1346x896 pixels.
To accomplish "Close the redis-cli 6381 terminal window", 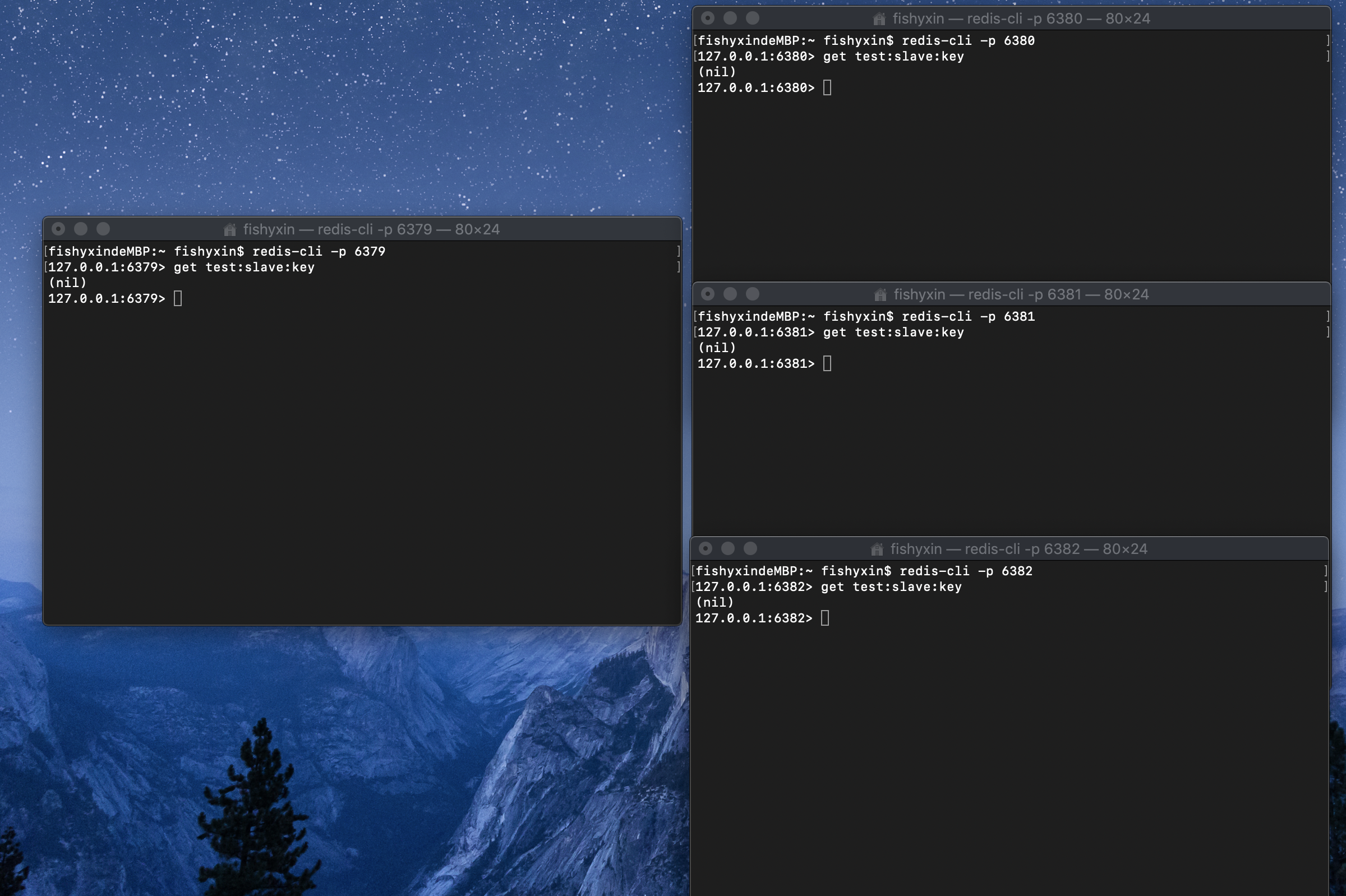I will click(x=708, y=294).
